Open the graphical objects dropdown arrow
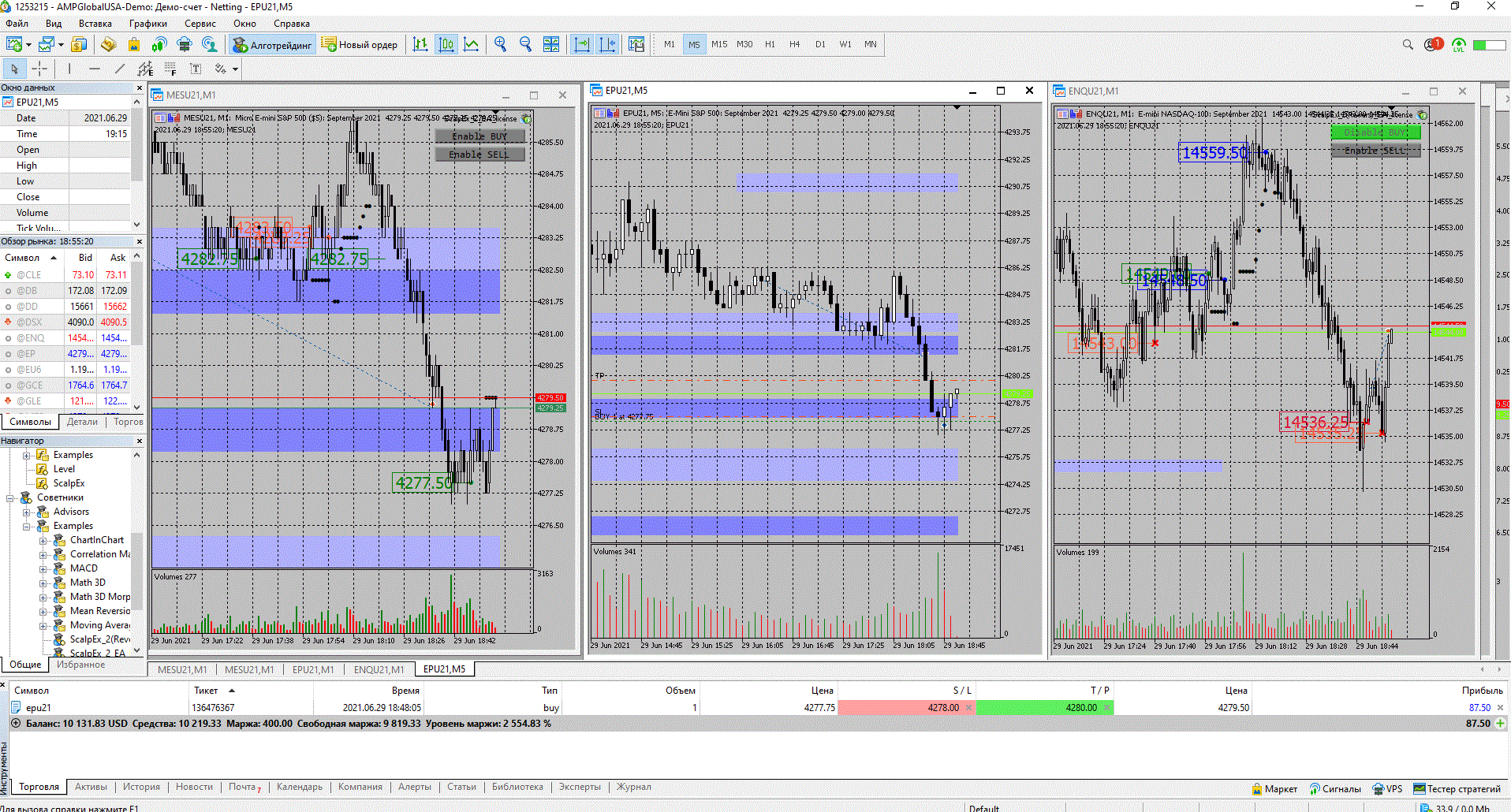The width and height of the screenshot is (1511, 812). [235, 69]
